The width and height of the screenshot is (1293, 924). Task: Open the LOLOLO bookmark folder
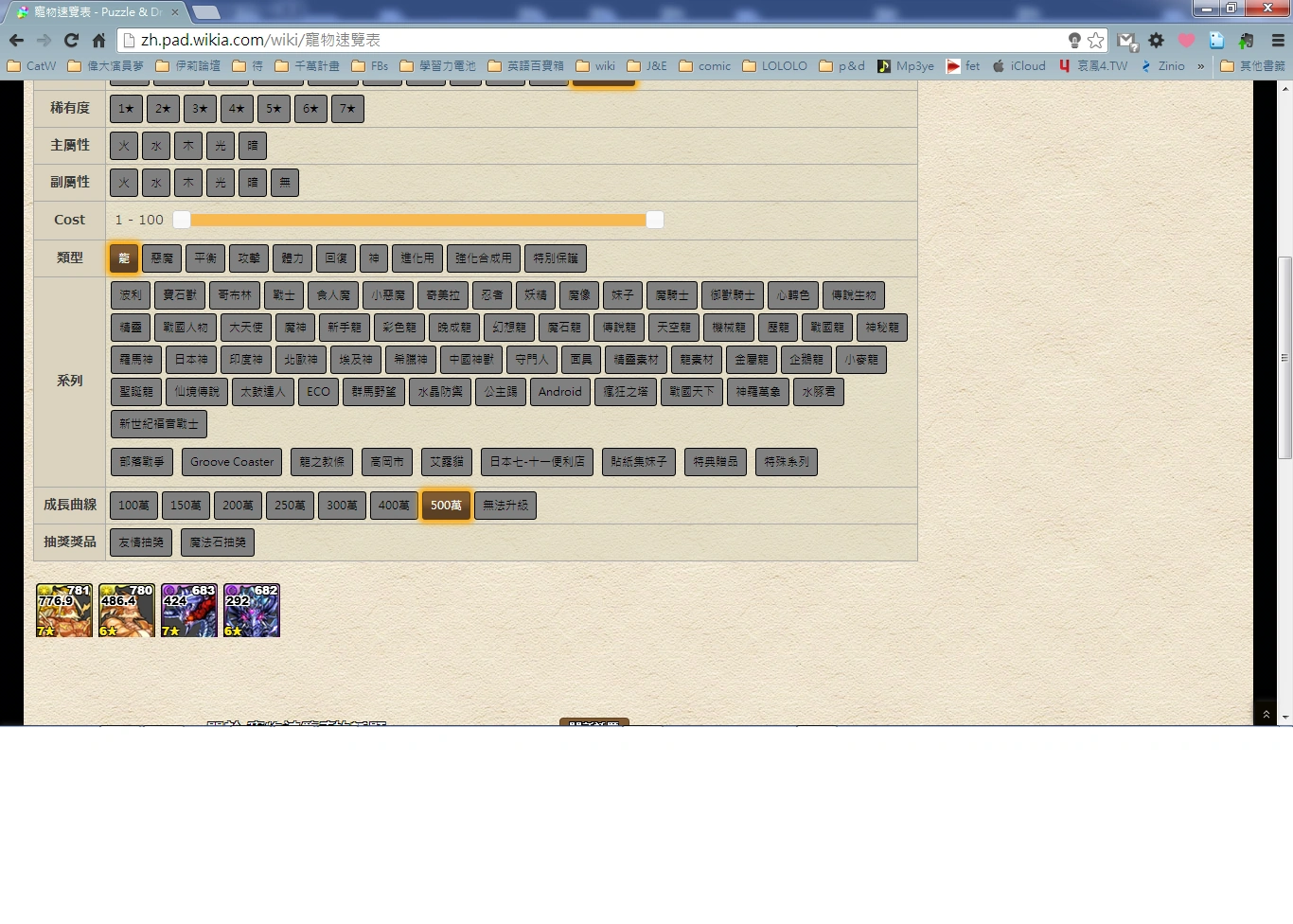775,66
